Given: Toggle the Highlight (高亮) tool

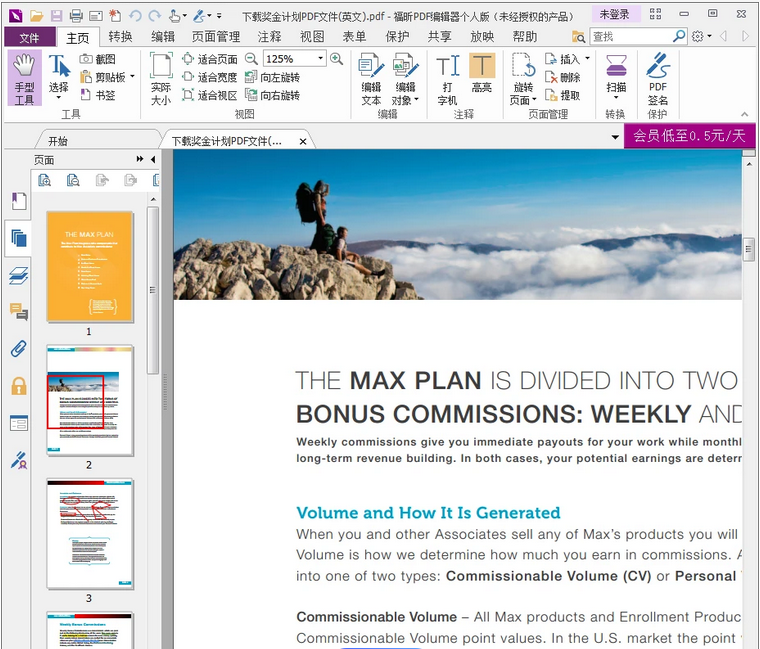Looking at the screenshot, I should click(x=482, y=73).
